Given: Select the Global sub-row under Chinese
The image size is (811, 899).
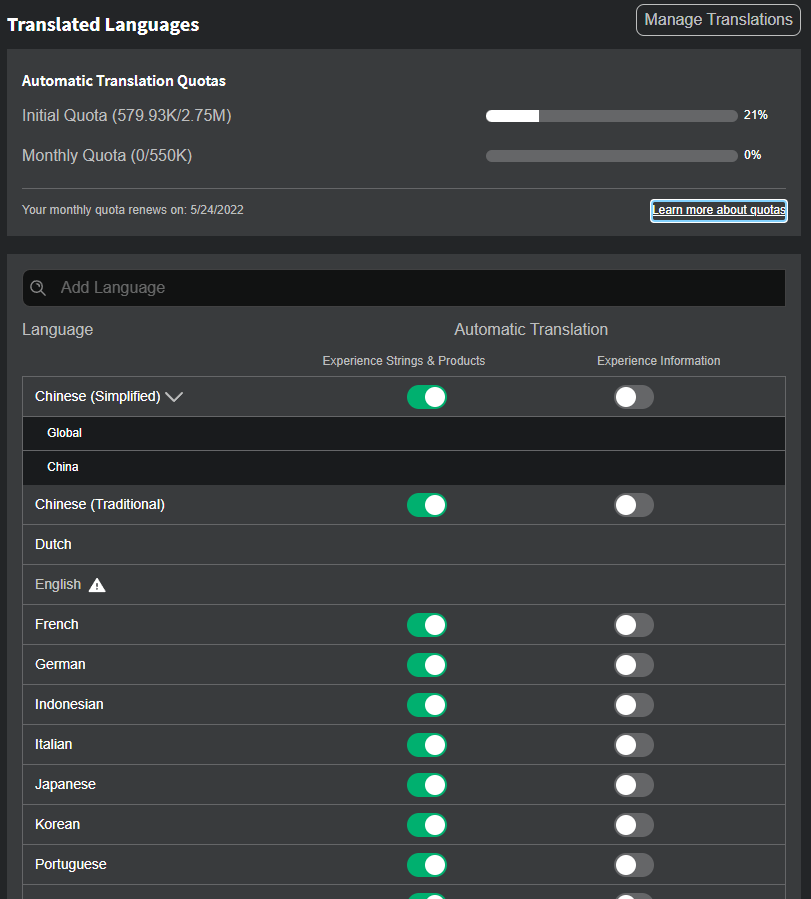Looking at the screenshot, I should [64, 433].
